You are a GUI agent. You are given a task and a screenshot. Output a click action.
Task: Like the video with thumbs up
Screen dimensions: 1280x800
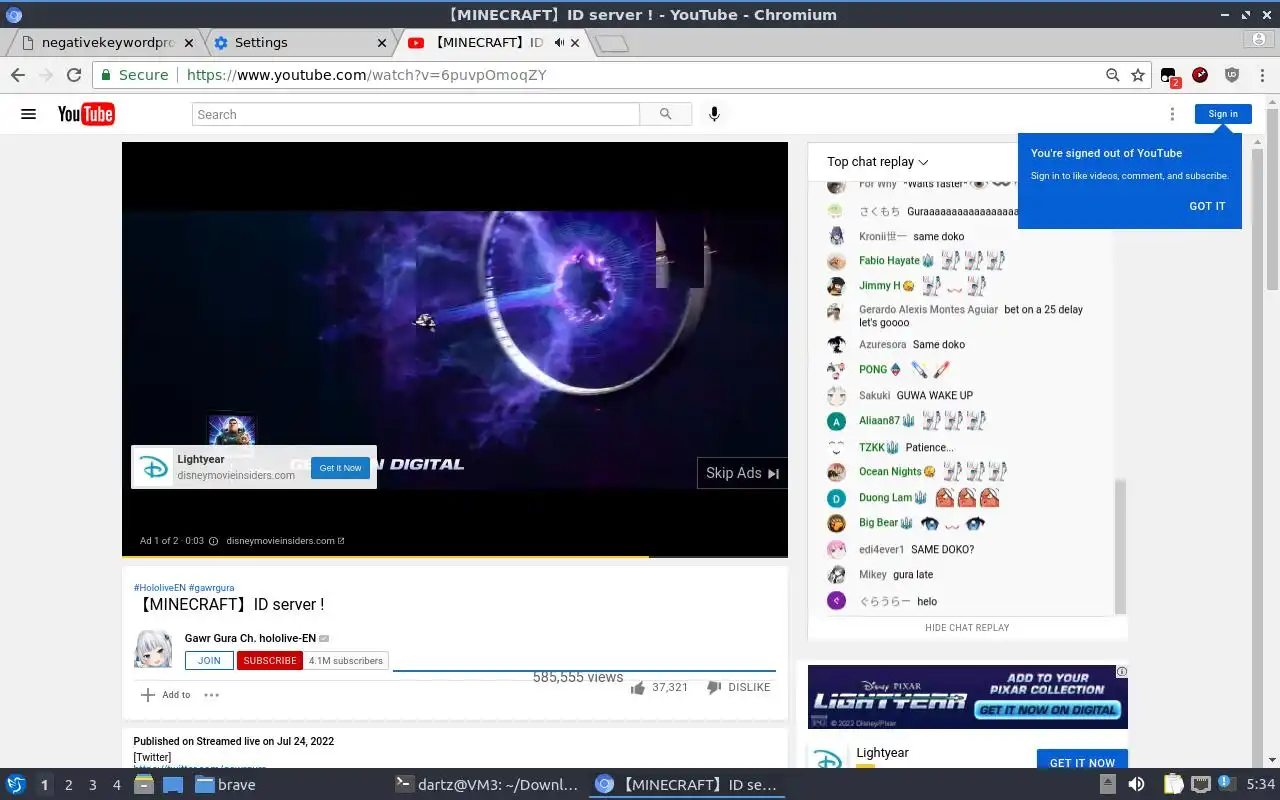pyautogui.click(x=638, y=688)
